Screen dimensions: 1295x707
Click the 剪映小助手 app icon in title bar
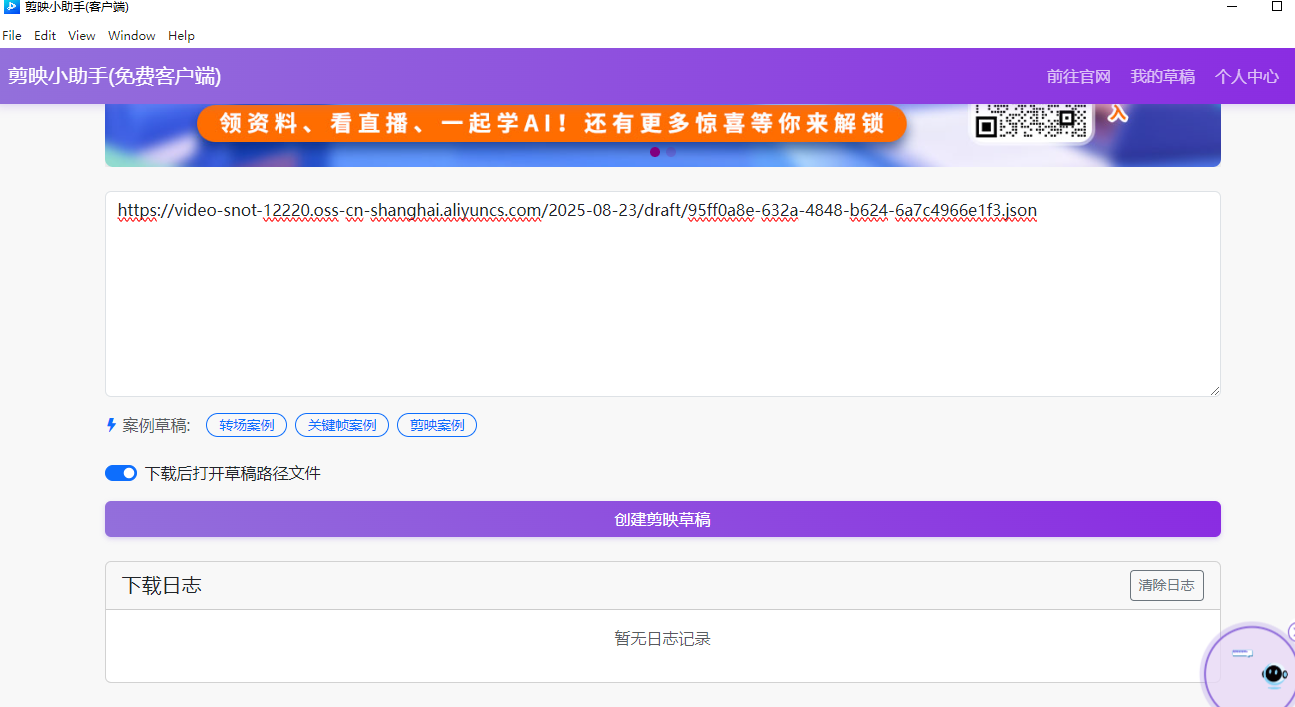[12, 7]
